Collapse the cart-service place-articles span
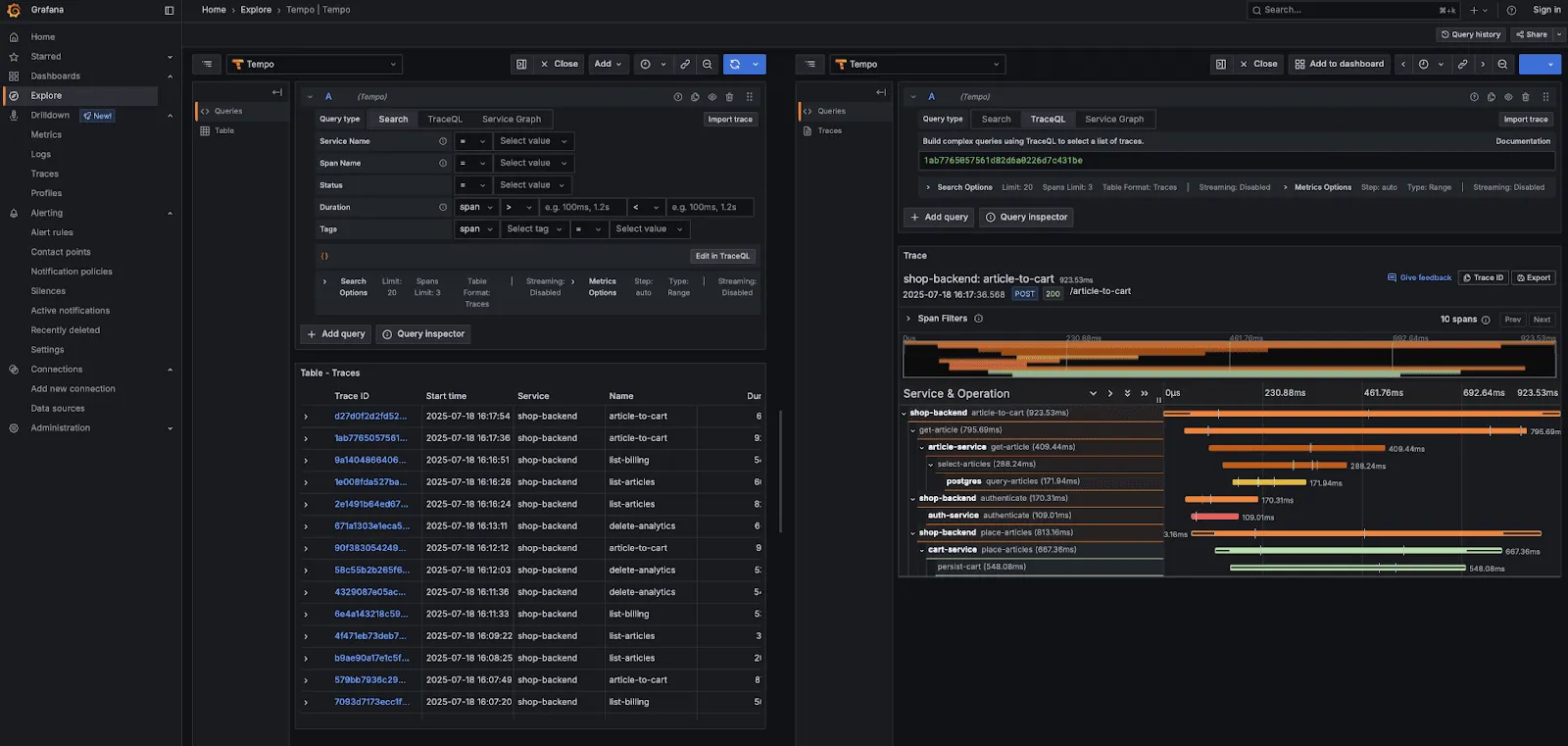 click(x=922, y=551)
